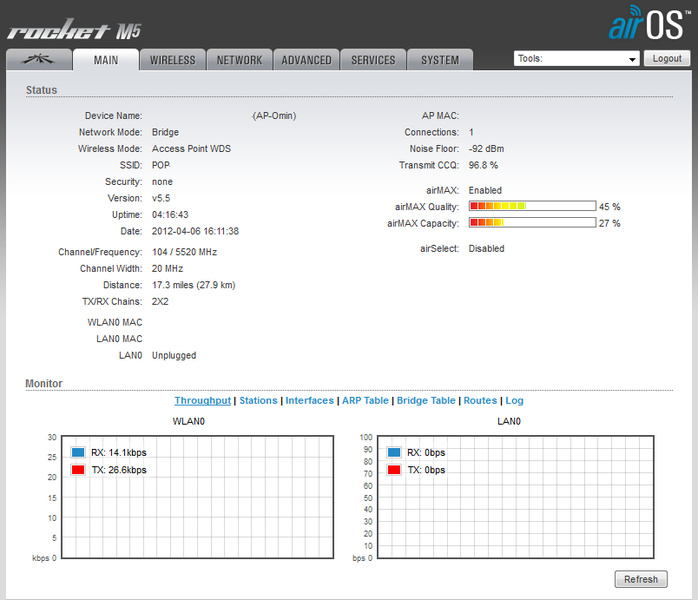Open the SERVICES tab

pyautogui.click(x=373, y=60)
